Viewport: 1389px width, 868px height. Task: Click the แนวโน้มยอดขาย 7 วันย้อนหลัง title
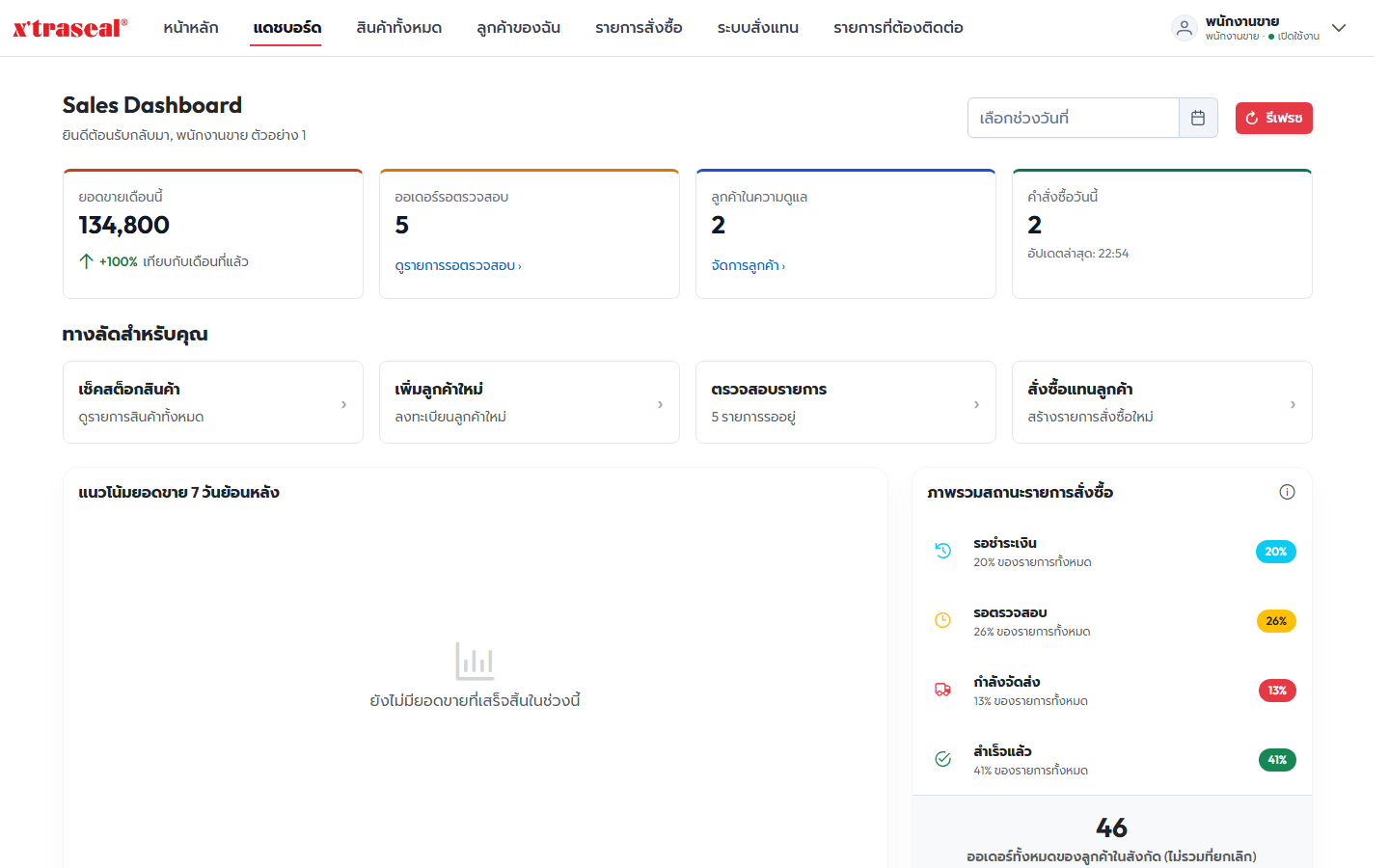pos(179,492)
